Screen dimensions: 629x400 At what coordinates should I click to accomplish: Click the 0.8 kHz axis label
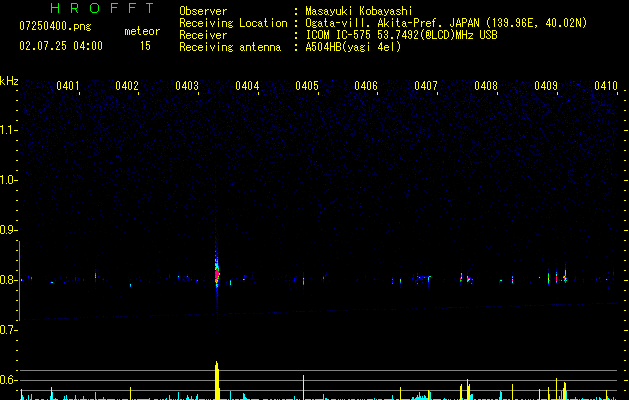pos(8,280)
